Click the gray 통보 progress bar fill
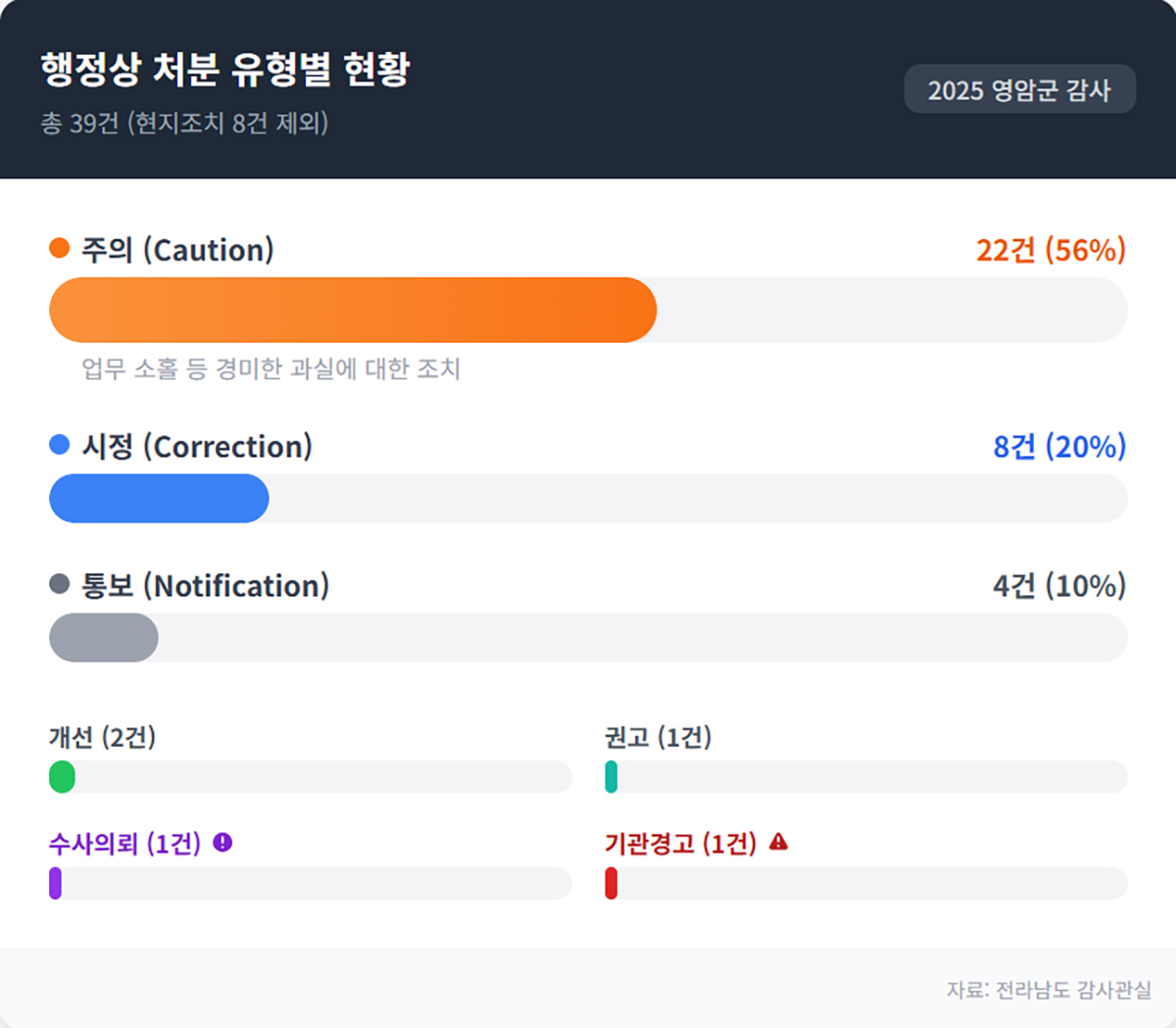Screen dimensions: 1176x1028 [104, 638]
